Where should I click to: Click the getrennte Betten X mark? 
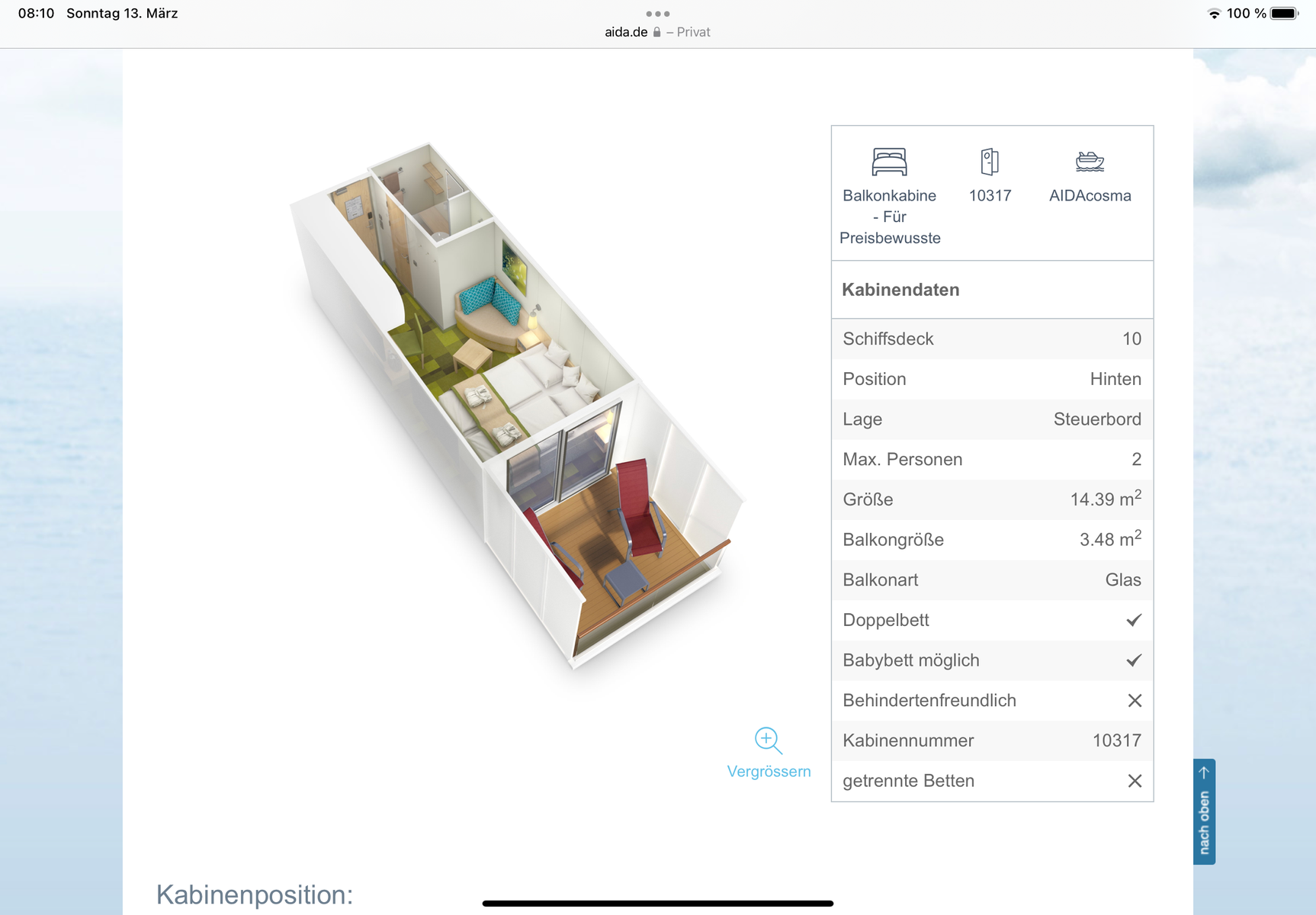pyautogui.click(x=1135, y=781)
